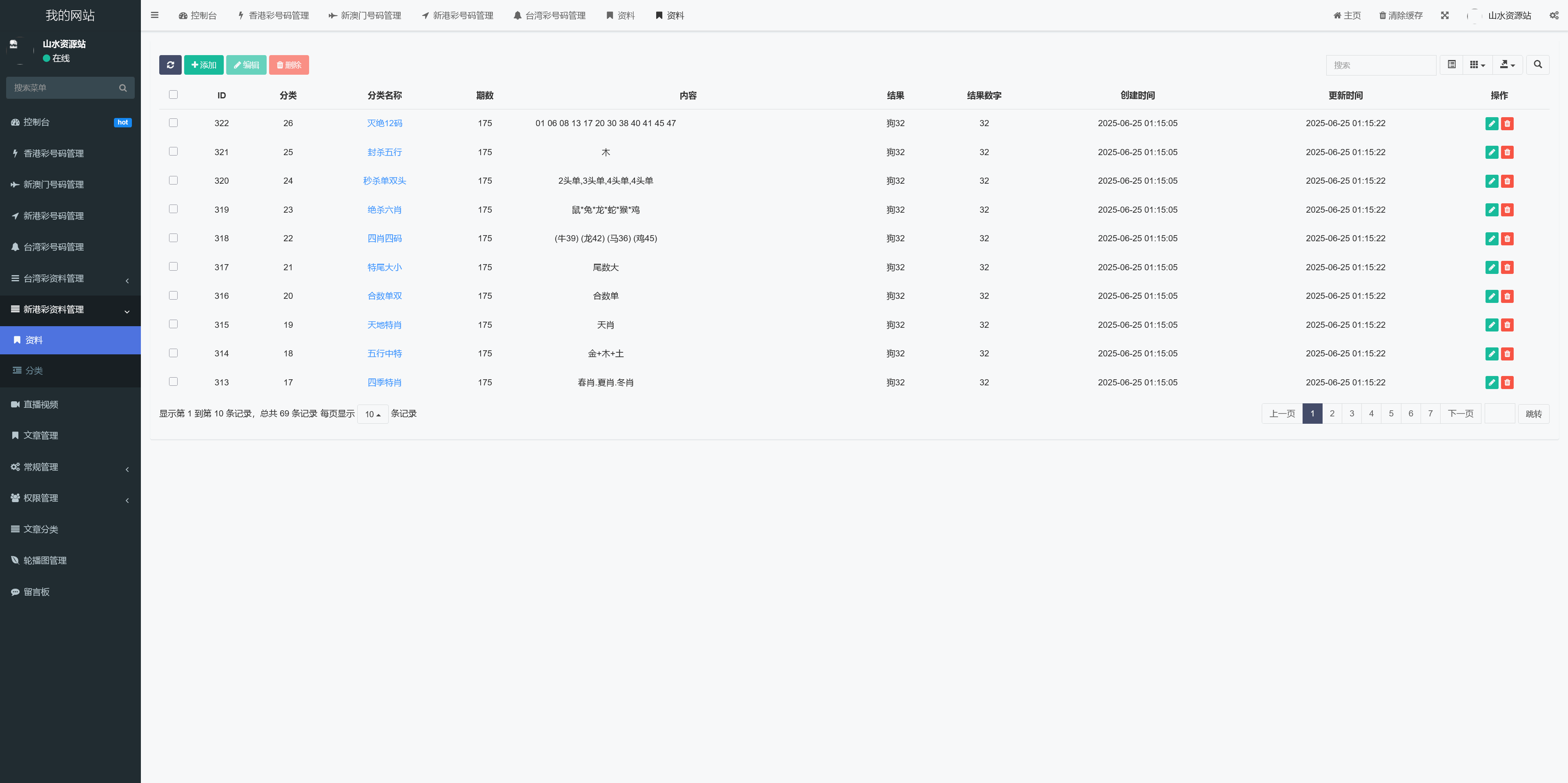Open the export data dropdown
The image size is (1568, 783).
1507,65
